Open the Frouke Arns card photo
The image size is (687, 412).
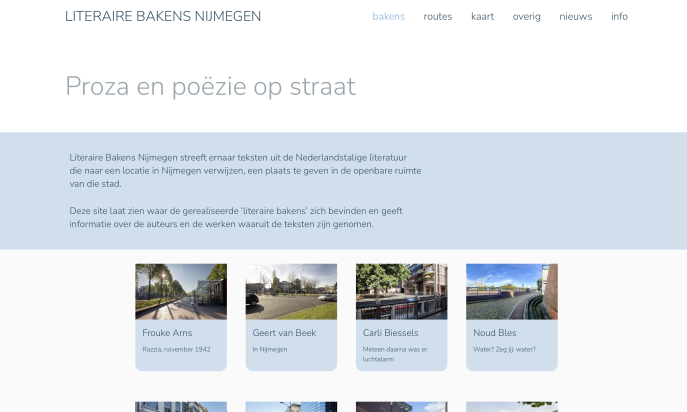tap(181, 291)
